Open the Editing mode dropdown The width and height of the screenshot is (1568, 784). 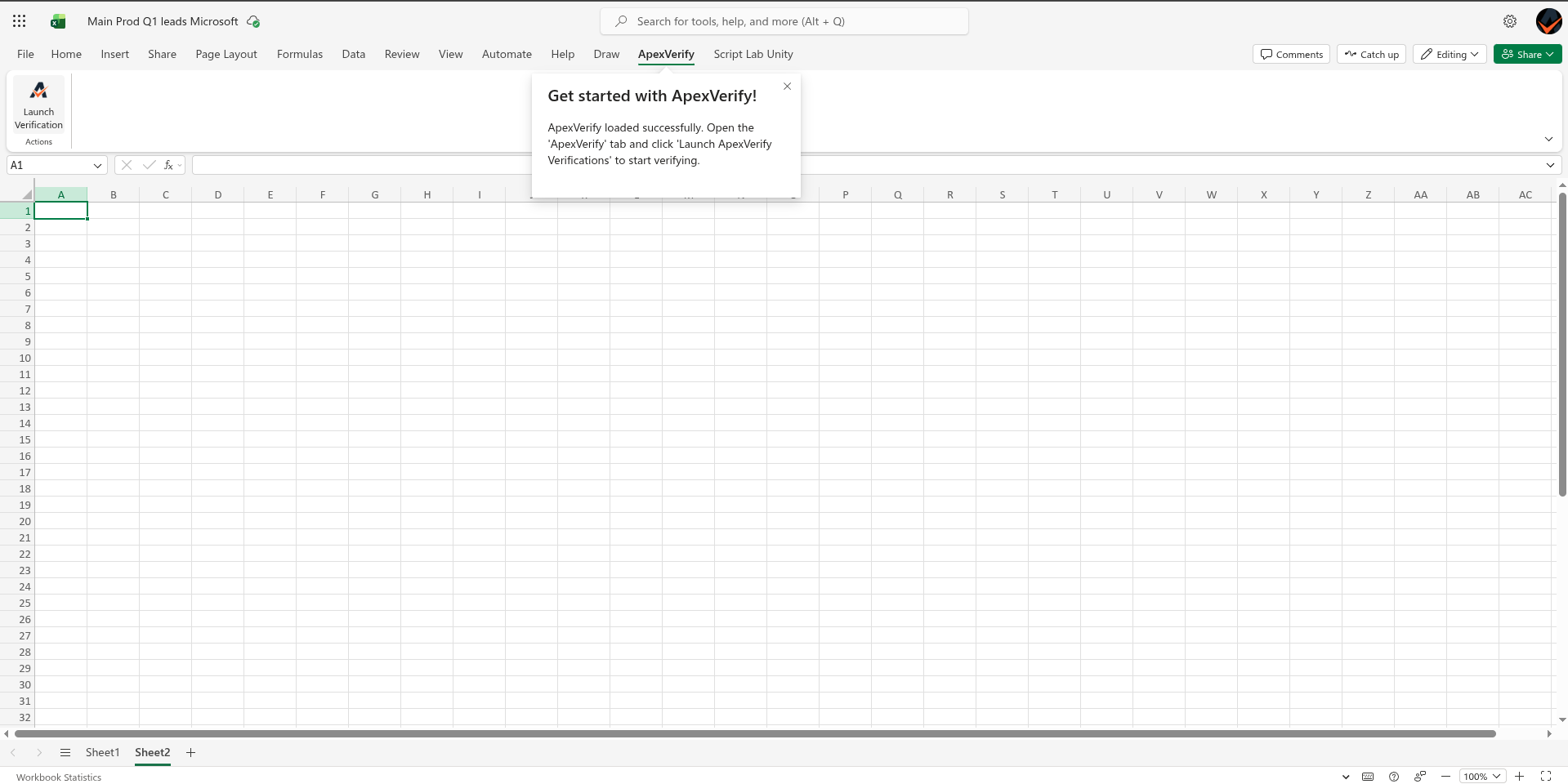pos(1449,54)
